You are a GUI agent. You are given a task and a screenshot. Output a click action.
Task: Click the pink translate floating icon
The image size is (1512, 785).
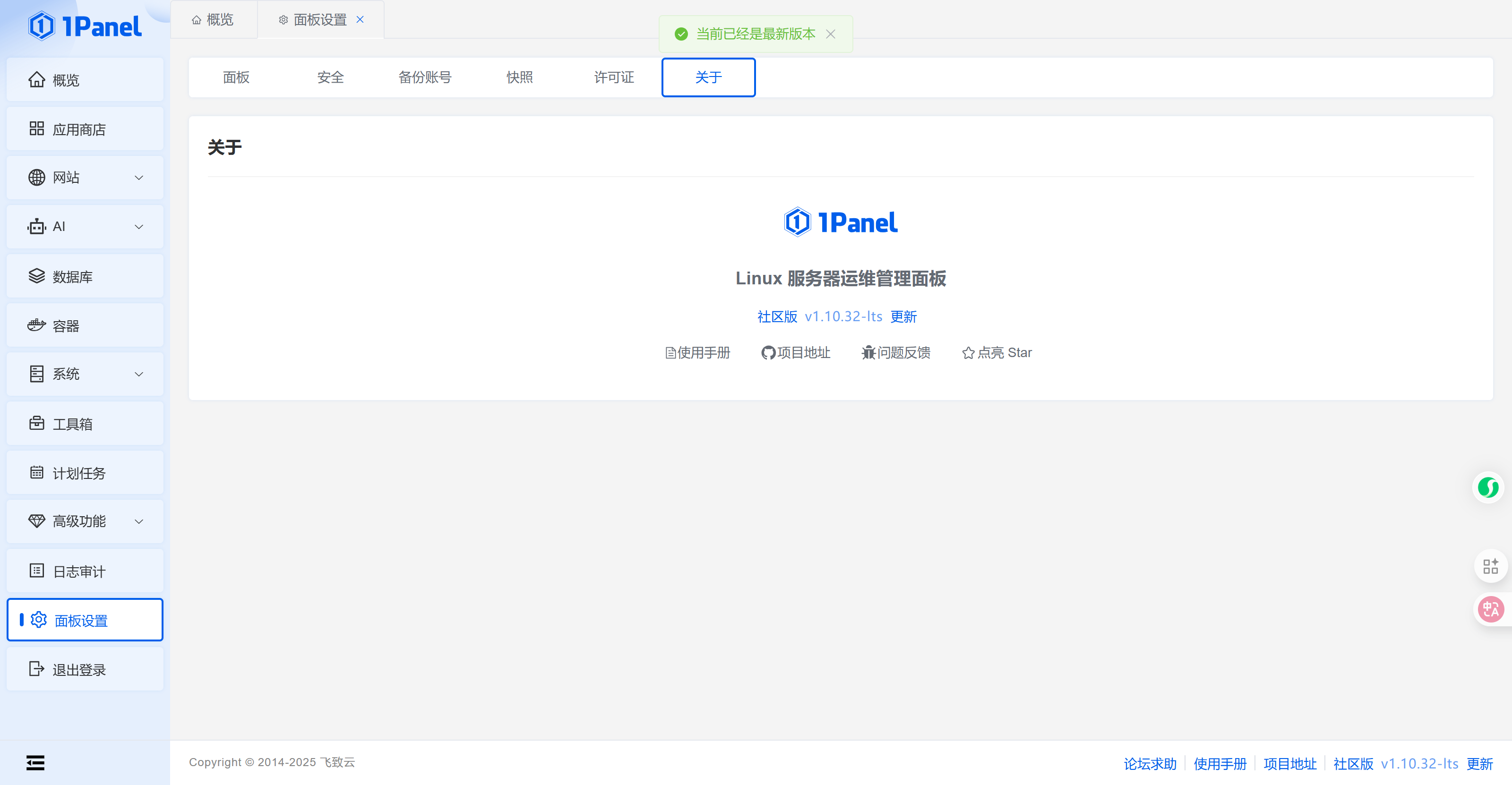click(1490, 610)
